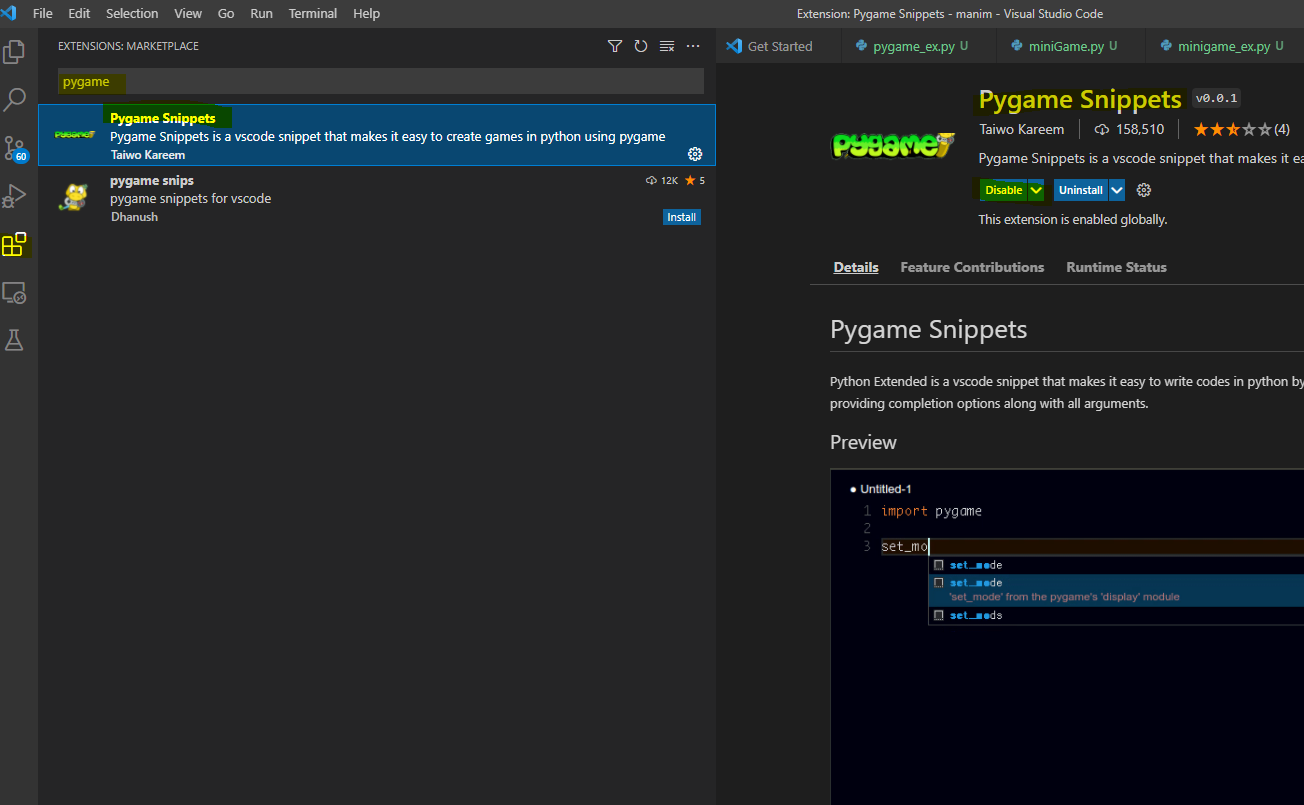Click the Dhanush publisher name

(134, 217)
